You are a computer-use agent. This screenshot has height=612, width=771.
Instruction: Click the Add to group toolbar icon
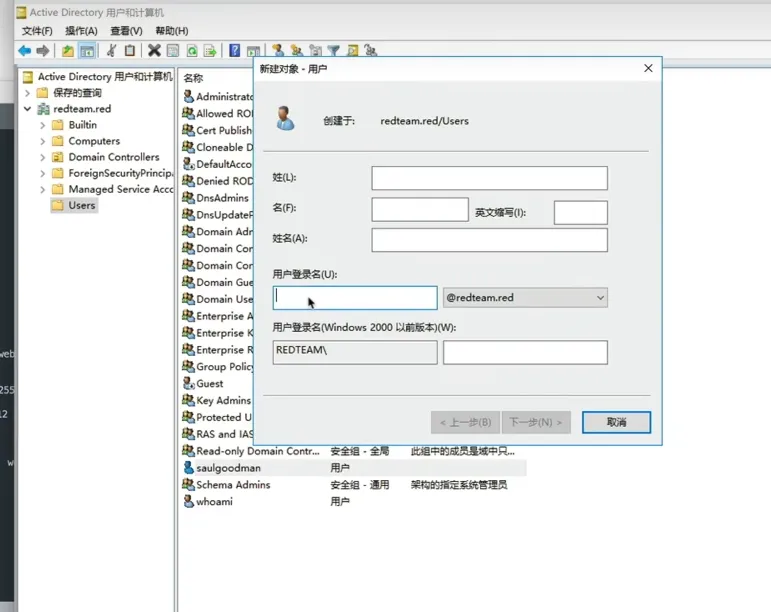(x=371, y=50)
